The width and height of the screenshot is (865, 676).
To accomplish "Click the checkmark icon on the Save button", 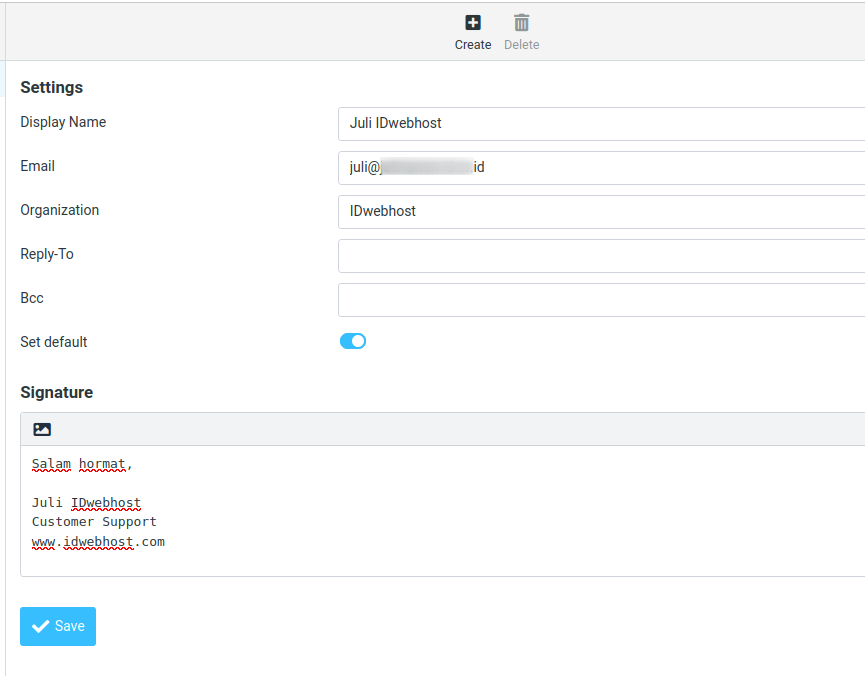I will click(41, 626).
